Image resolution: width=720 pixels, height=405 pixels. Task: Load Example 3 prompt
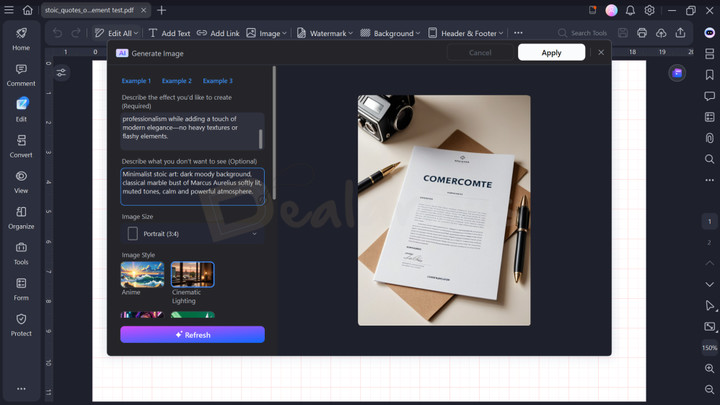[x=218, y=81]
